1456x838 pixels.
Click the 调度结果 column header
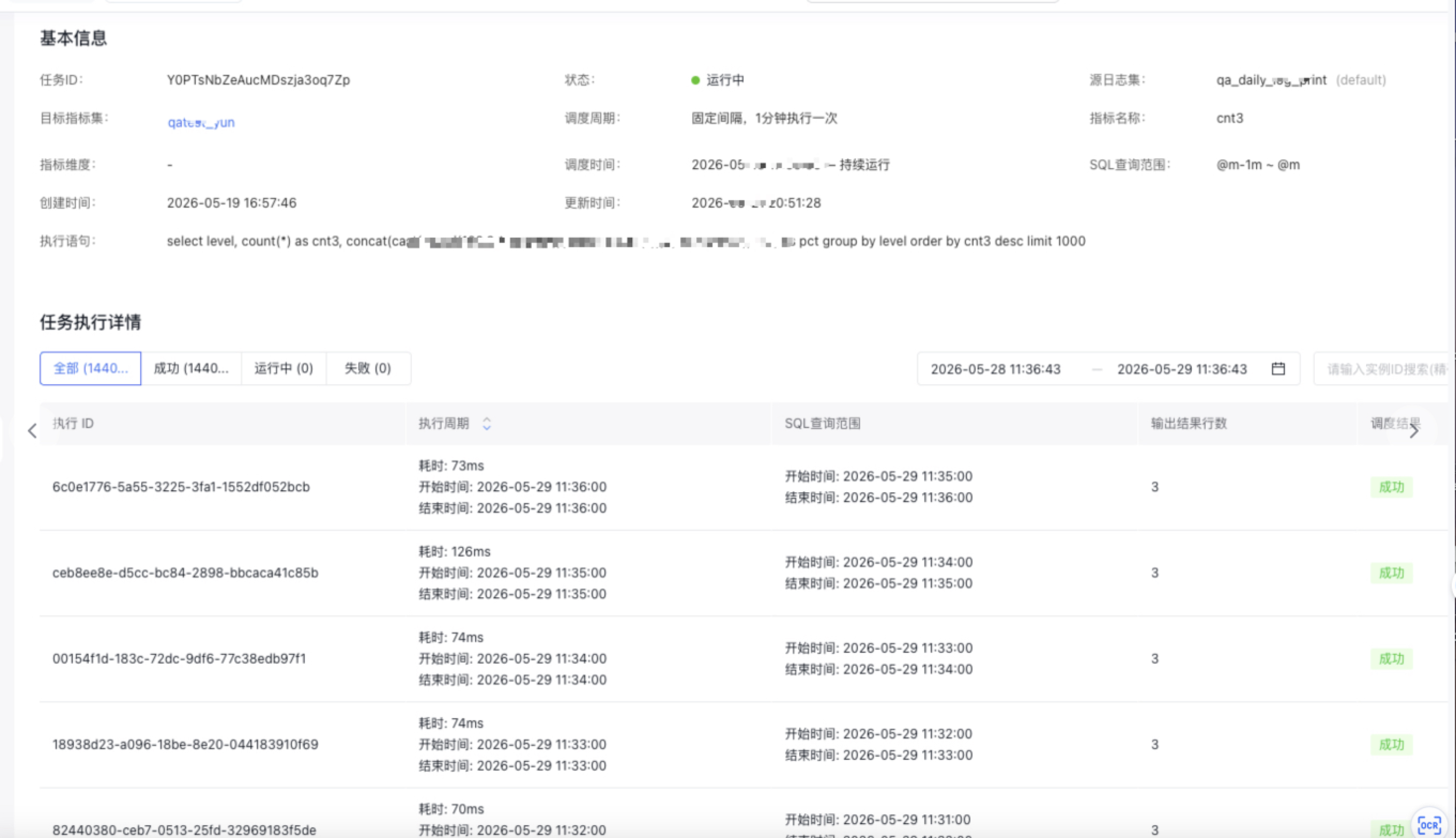click(x=1395, y=424)
